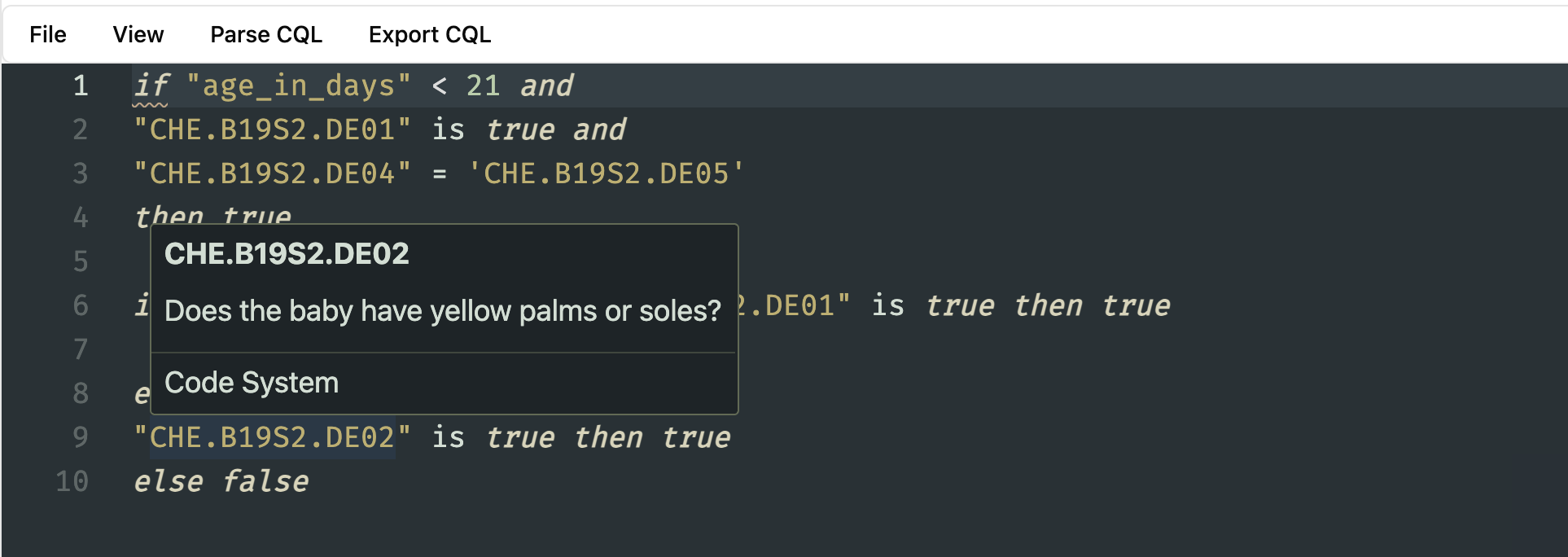Viewport: 1568px width, 557px height.
Task: Click tooltip title CHE.B19S2.DE02
Action: tap(287, 254)
